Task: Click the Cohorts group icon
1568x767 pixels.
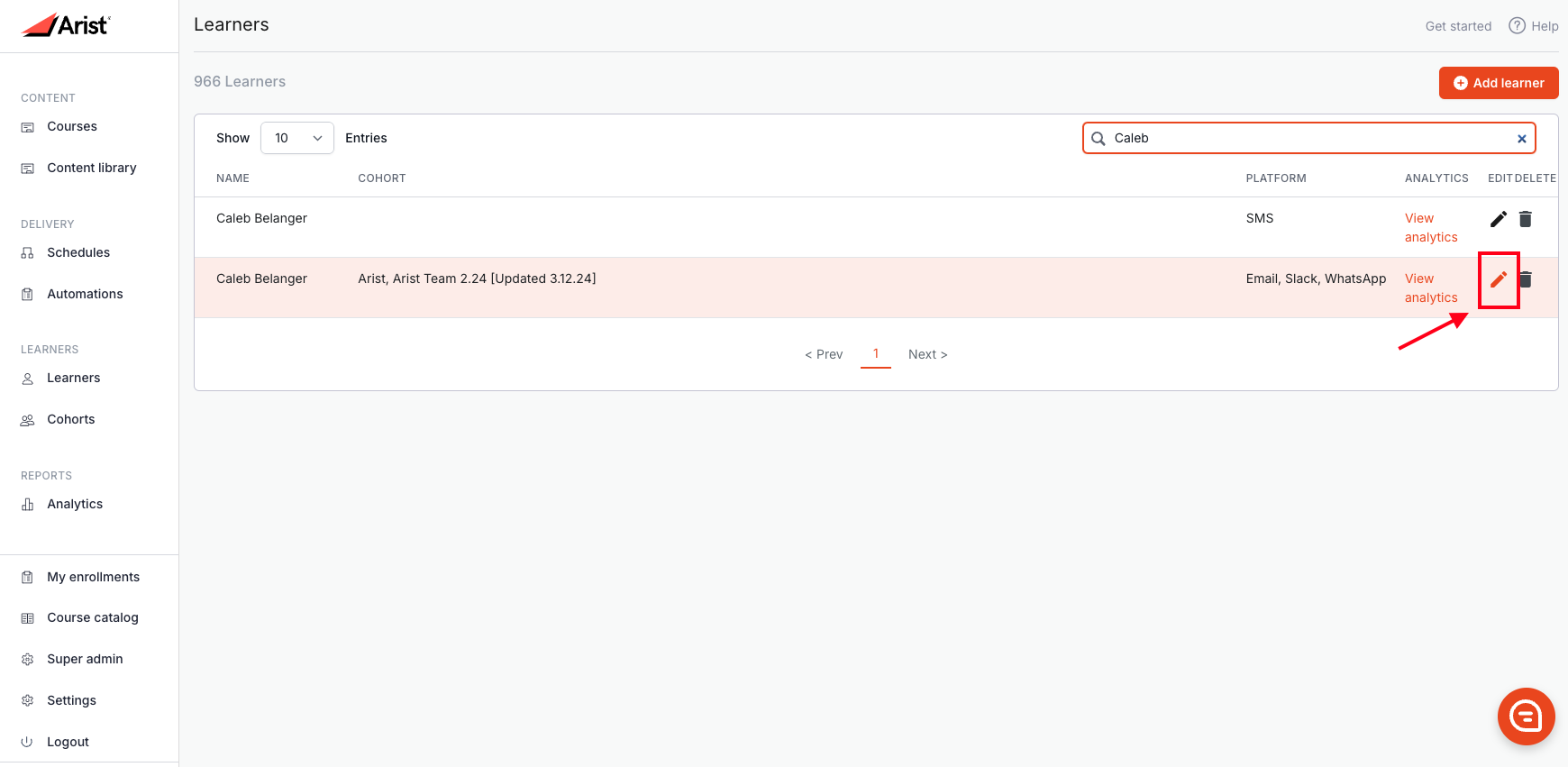Action: click(x=28, y=420)
